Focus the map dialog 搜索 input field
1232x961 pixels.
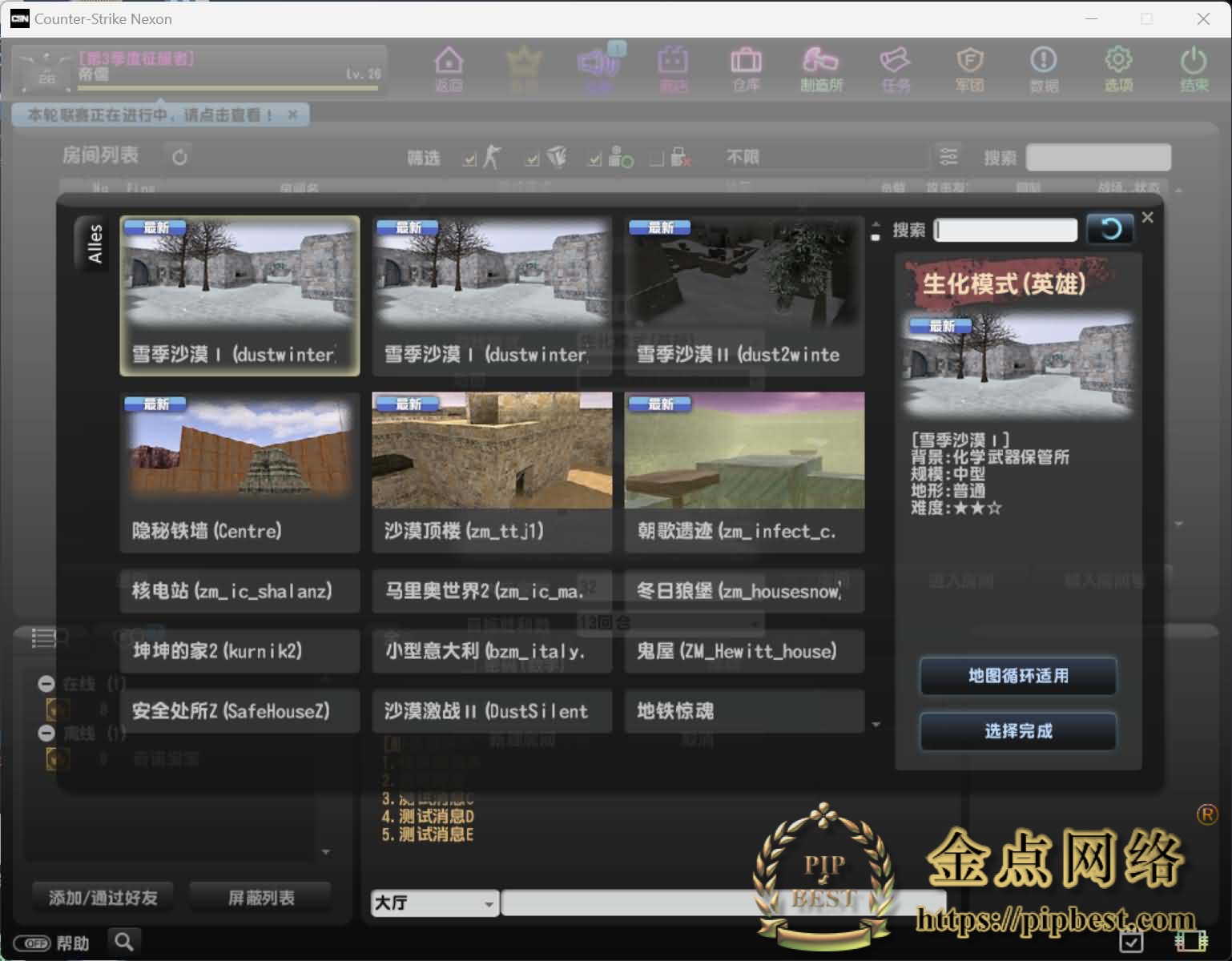point(1005,230)
